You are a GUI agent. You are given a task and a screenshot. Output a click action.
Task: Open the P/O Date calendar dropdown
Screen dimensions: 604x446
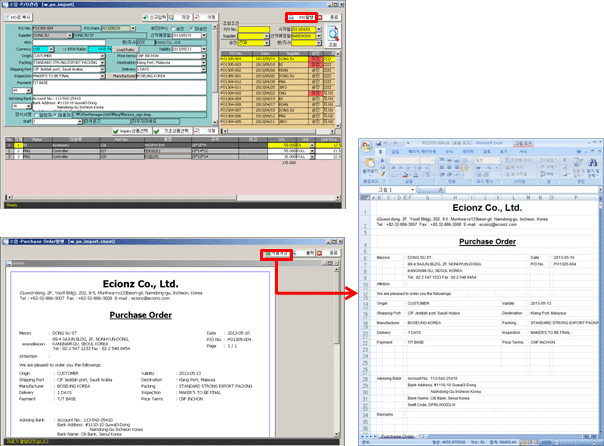133,29
